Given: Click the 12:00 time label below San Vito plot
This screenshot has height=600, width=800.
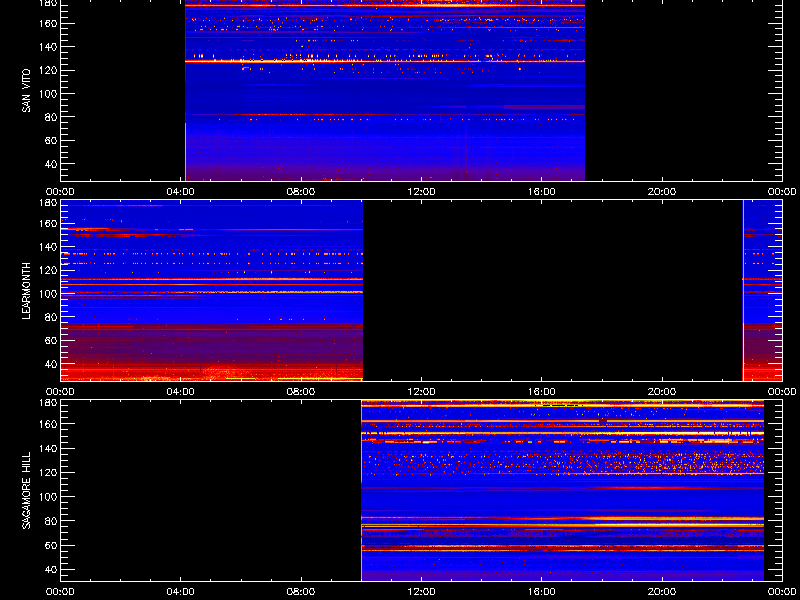Looking at the screenshot, I should click(x=421, y=192).
